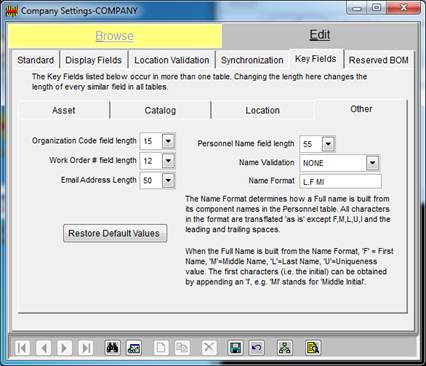Save changes with floppy disk icon

click(x=235, y=348)
